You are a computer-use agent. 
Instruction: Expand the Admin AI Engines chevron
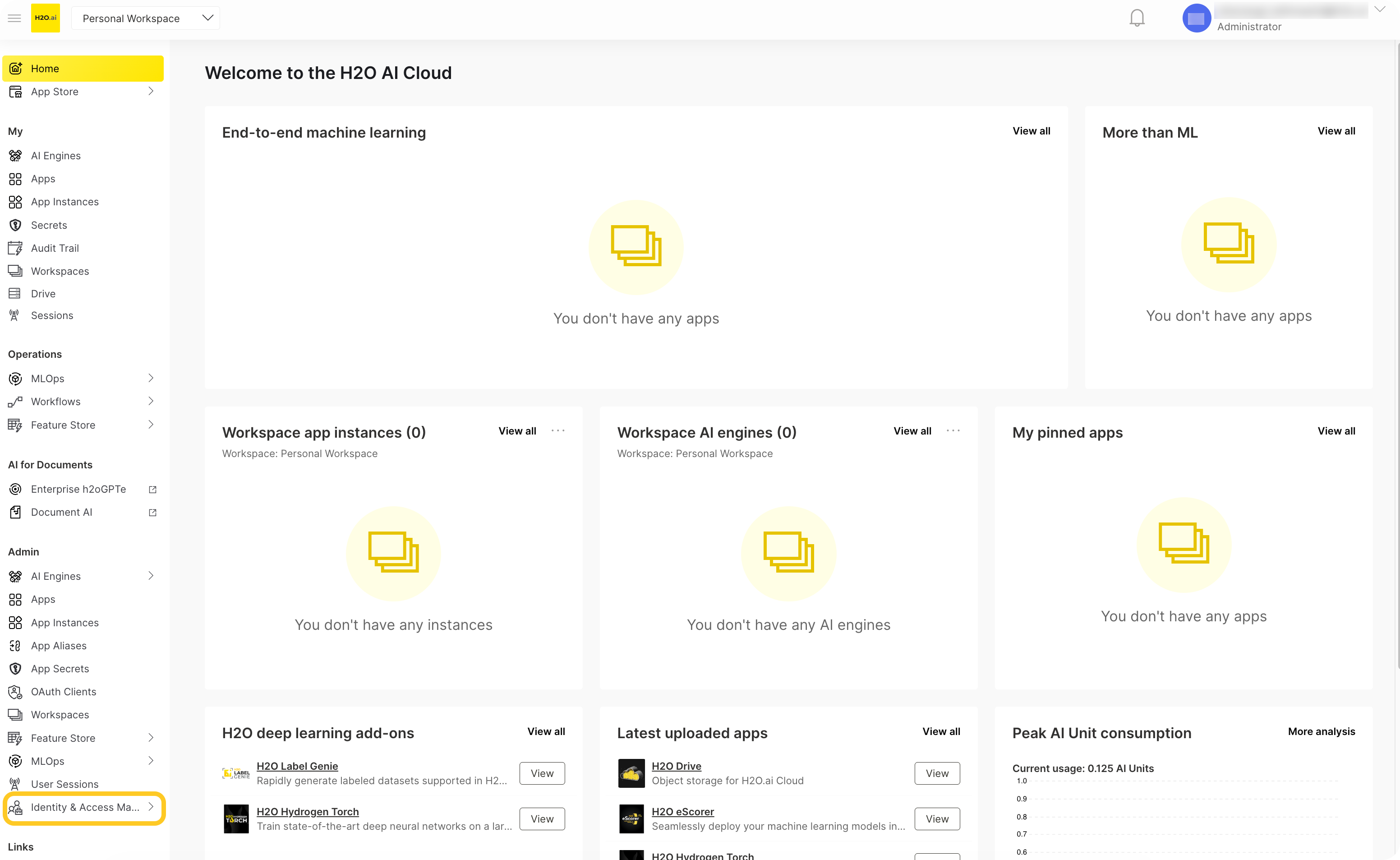click(x=151, y=576)
